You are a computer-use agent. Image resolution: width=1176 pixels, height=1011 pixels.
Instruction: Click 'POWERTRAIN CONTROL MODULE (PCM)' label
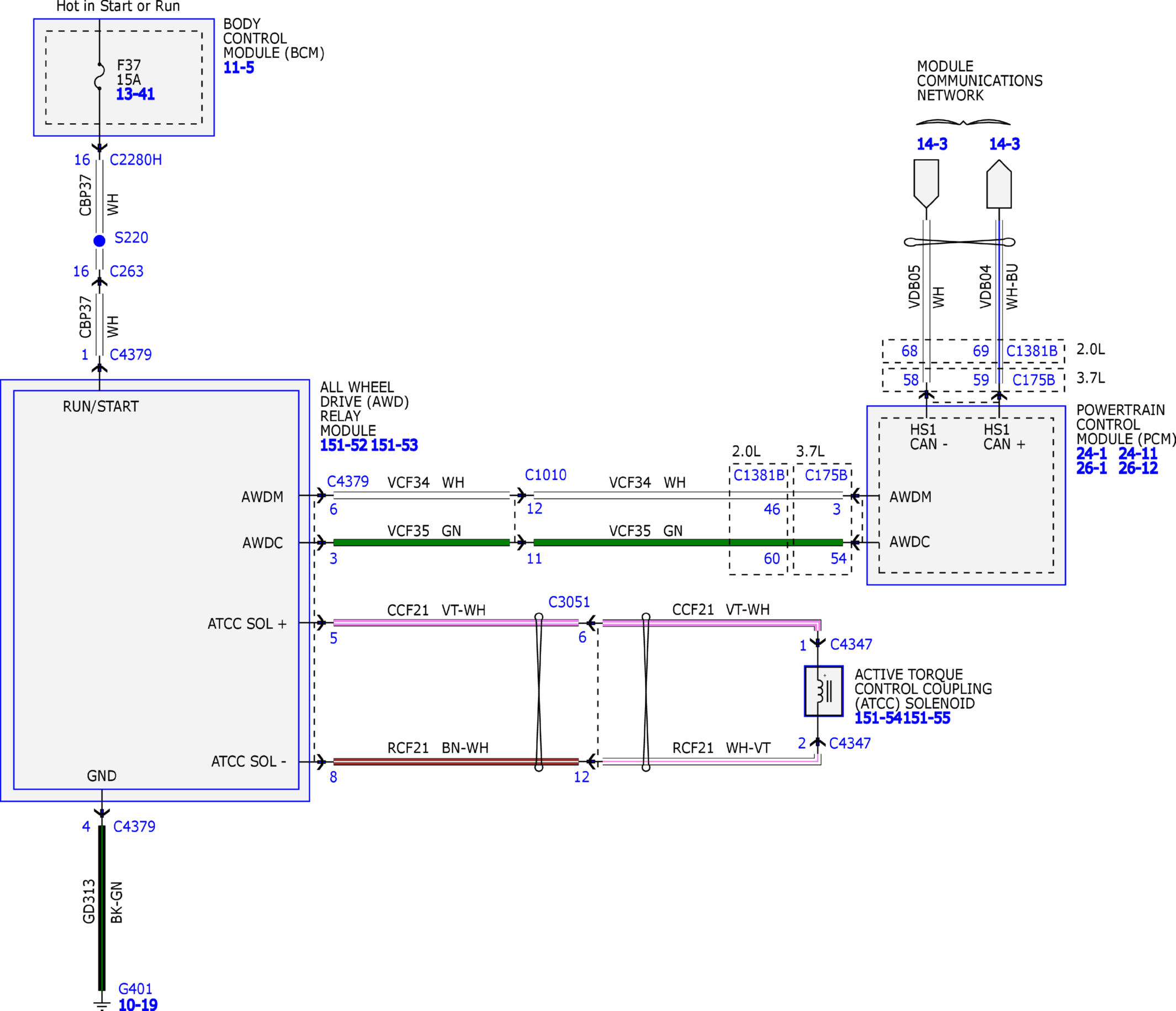pyautogui.click(x=1126, y=425)
